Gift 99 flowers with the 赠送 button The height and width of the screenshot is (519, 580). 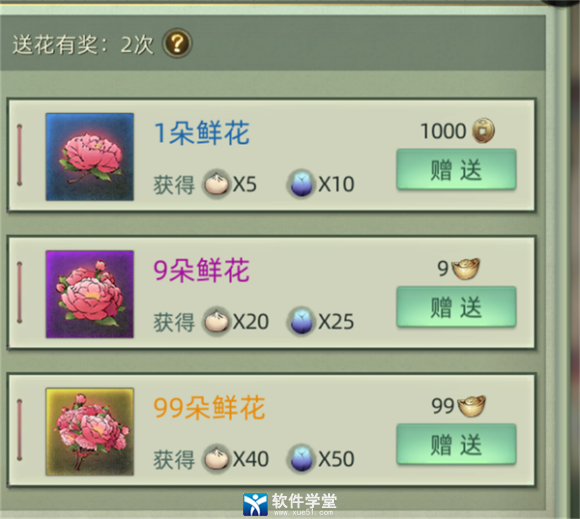(456, 444)
